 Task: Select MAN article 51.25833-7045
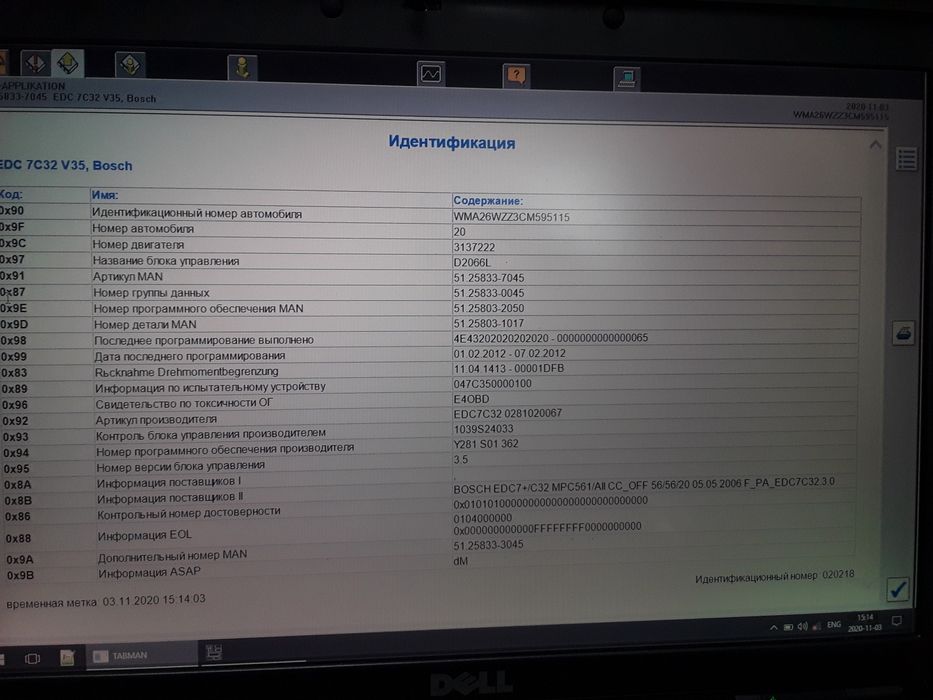tap(489, 278)
